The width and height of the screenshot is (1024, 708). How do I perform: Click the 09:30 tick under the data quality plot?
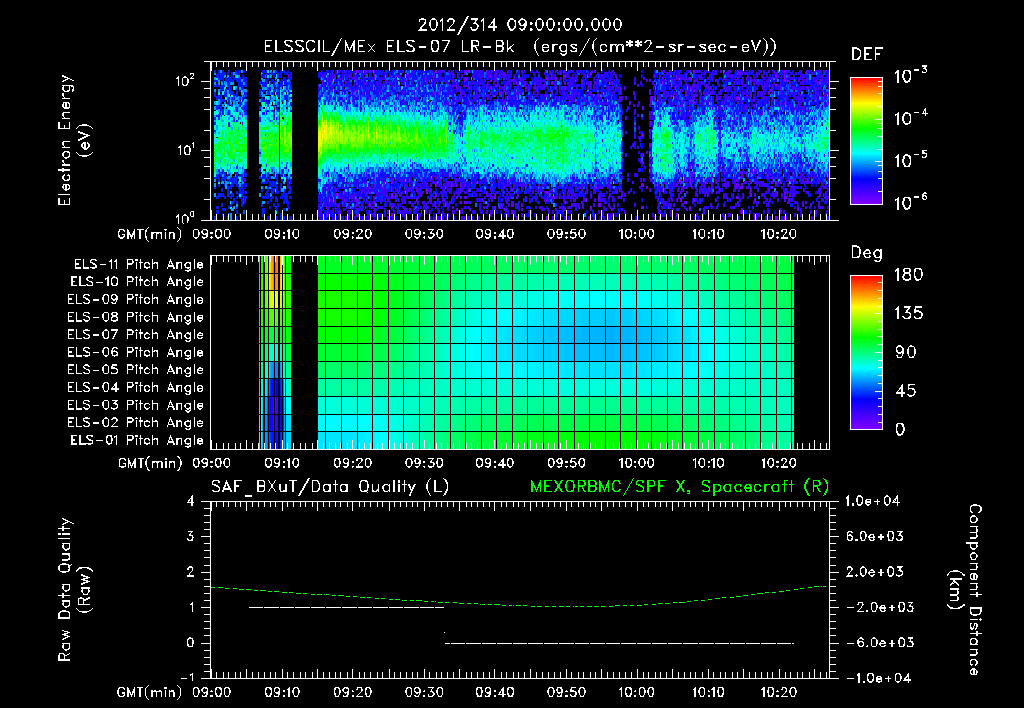(x=424, y=692)
